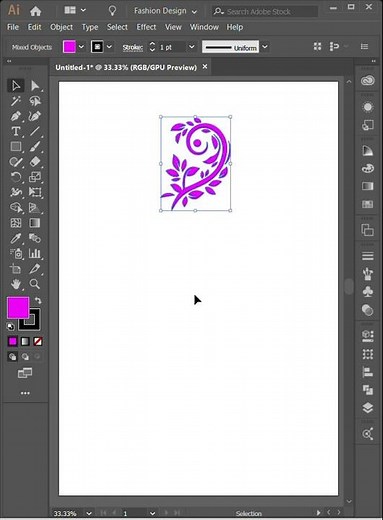The image size is (383, 520).
Task: Activate the Hand tool
Action: coord(16,284)
